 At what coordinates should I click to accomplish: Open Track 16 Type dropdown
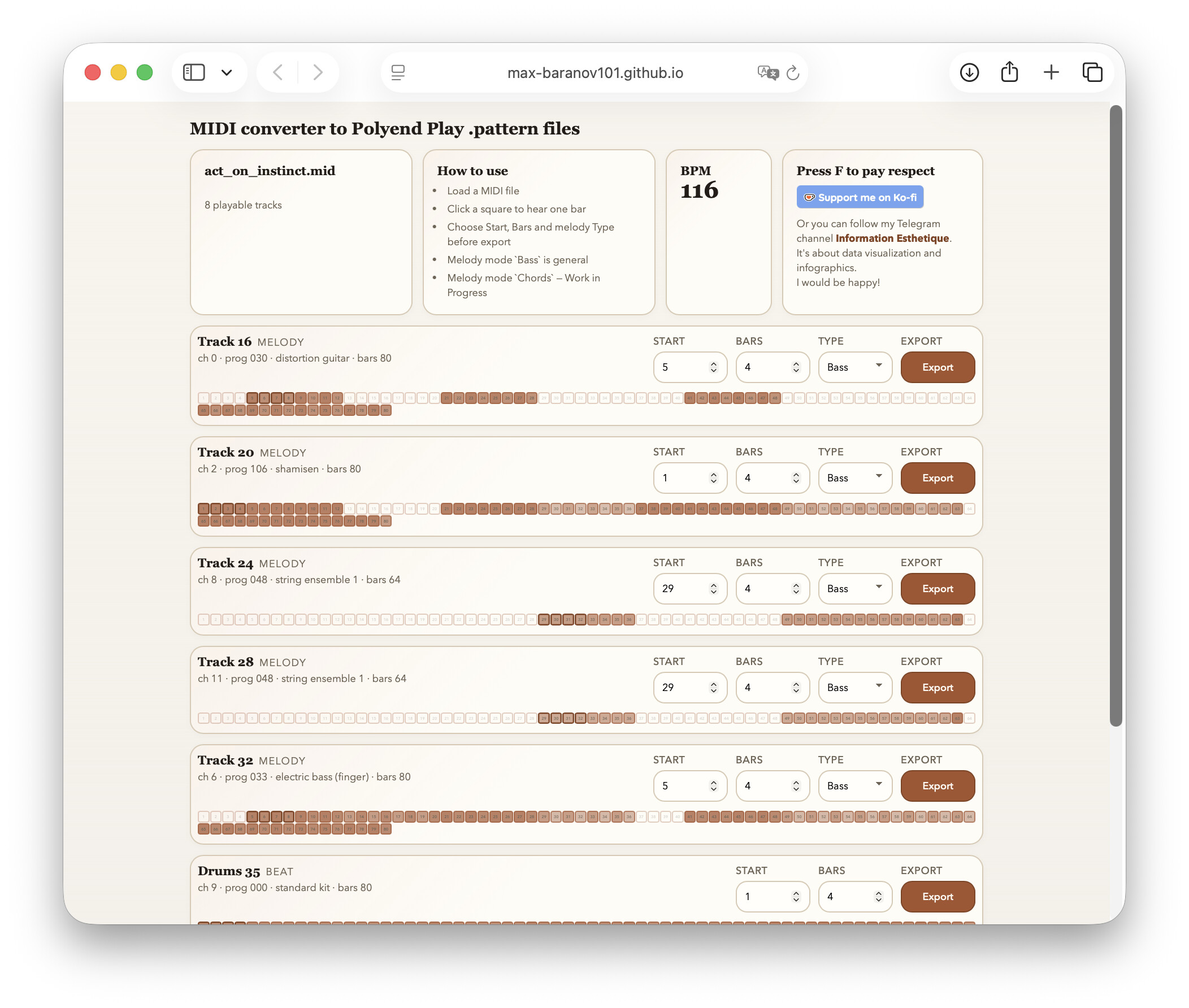855,367
